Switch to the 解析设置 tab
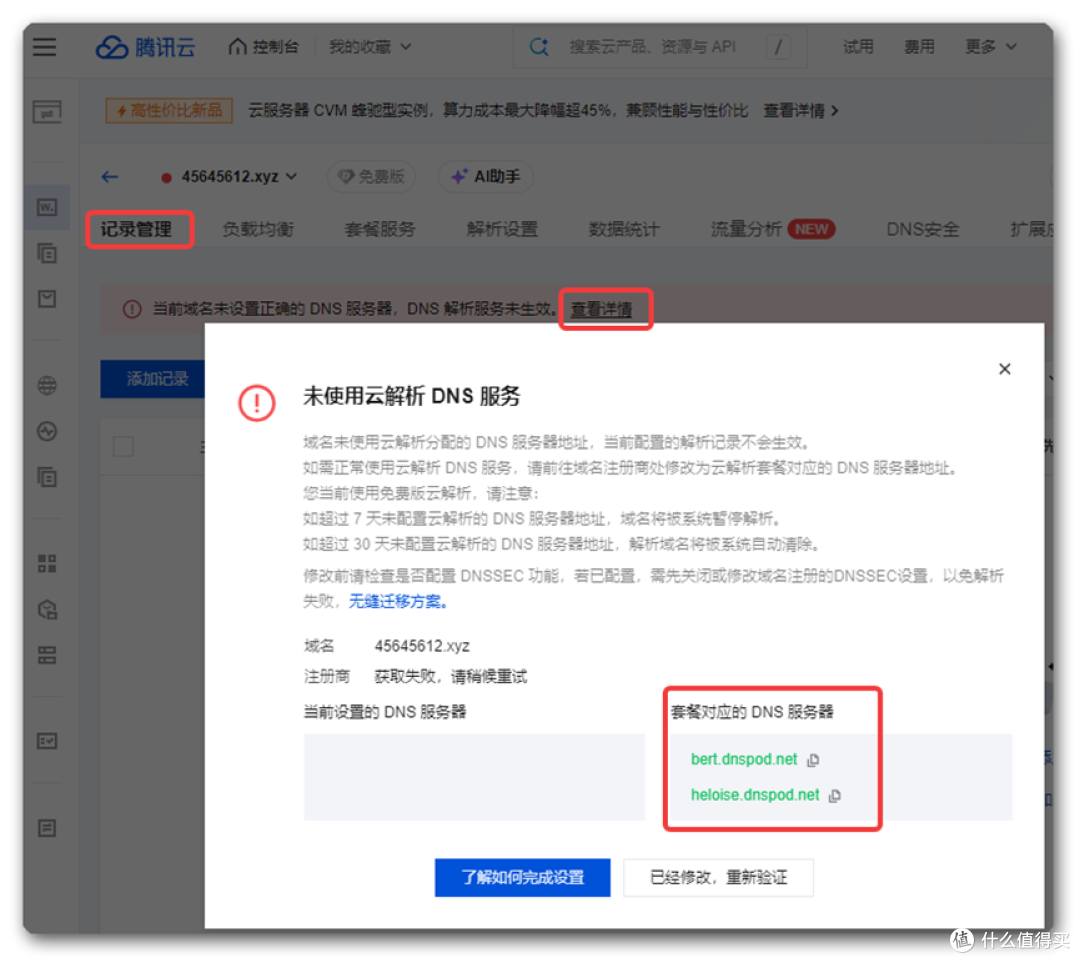The image size is (1080, 963). tap(502, 229)
